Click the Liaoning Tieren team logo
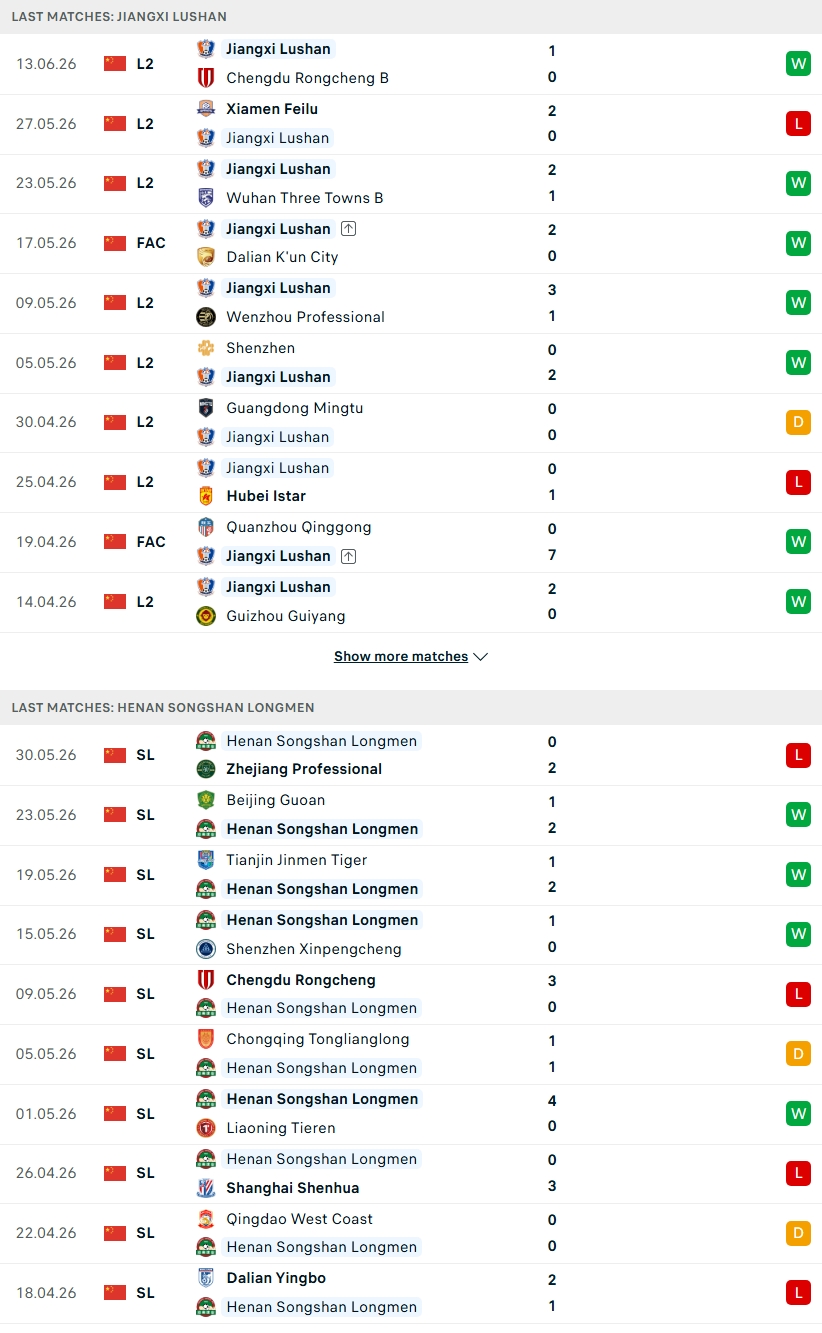Viewport: 822px width, 1333px height. [x=206, y=1127]
